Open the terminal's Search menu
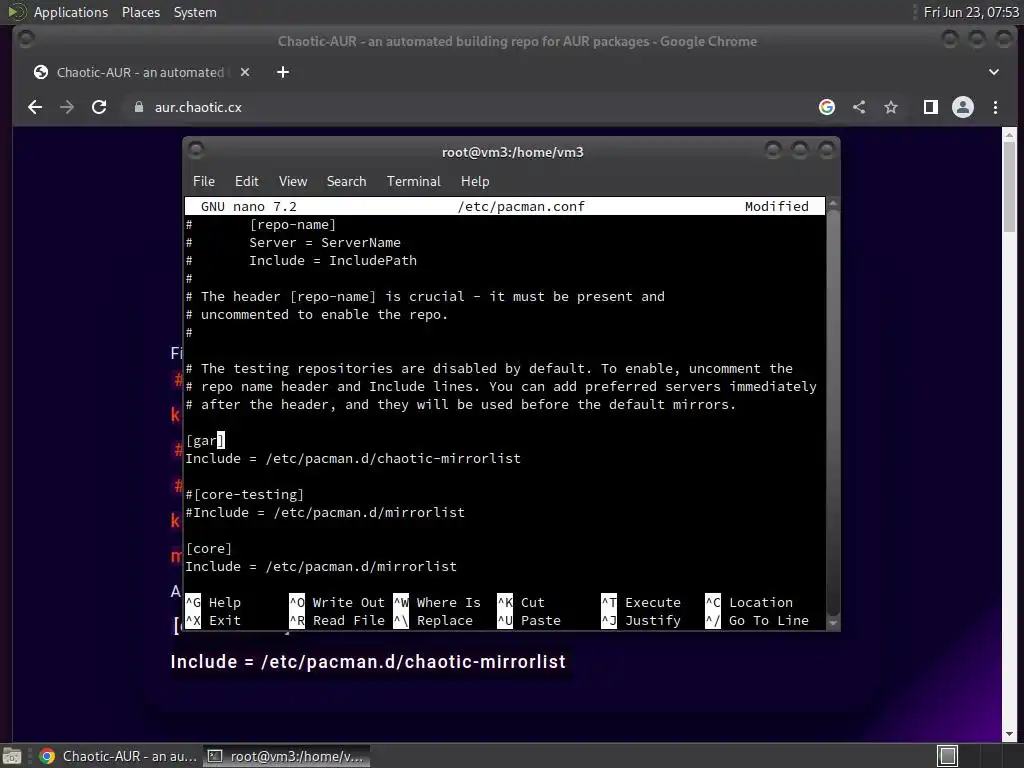 pos(346,181)
